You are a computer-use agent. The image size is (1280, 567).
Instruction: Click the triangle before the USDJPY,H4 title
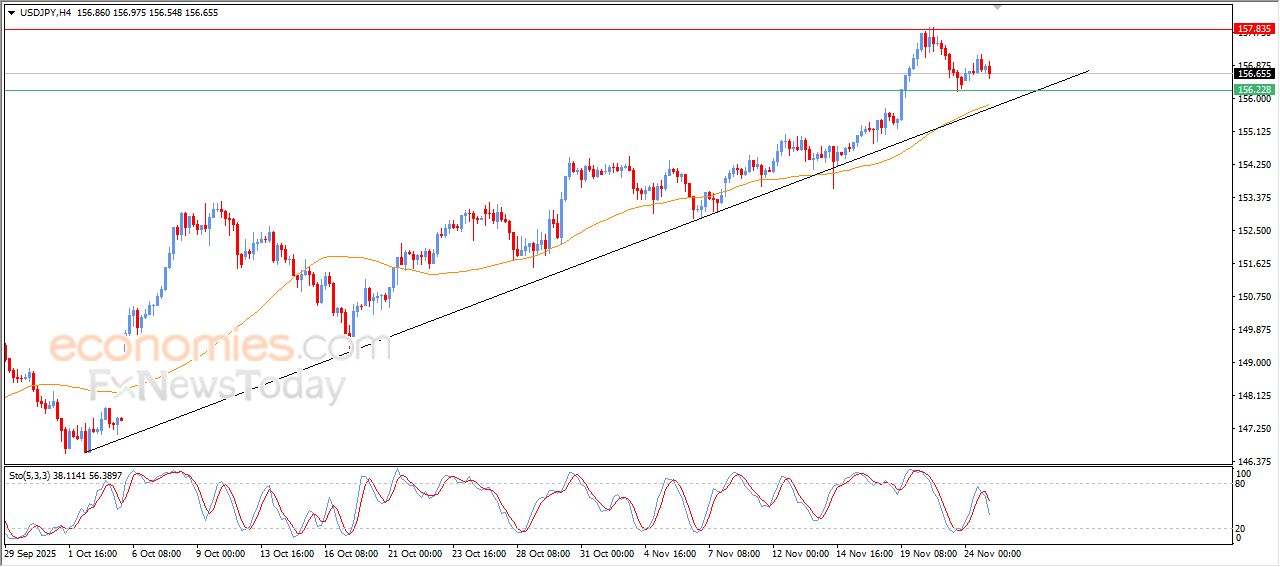point(11,13)
